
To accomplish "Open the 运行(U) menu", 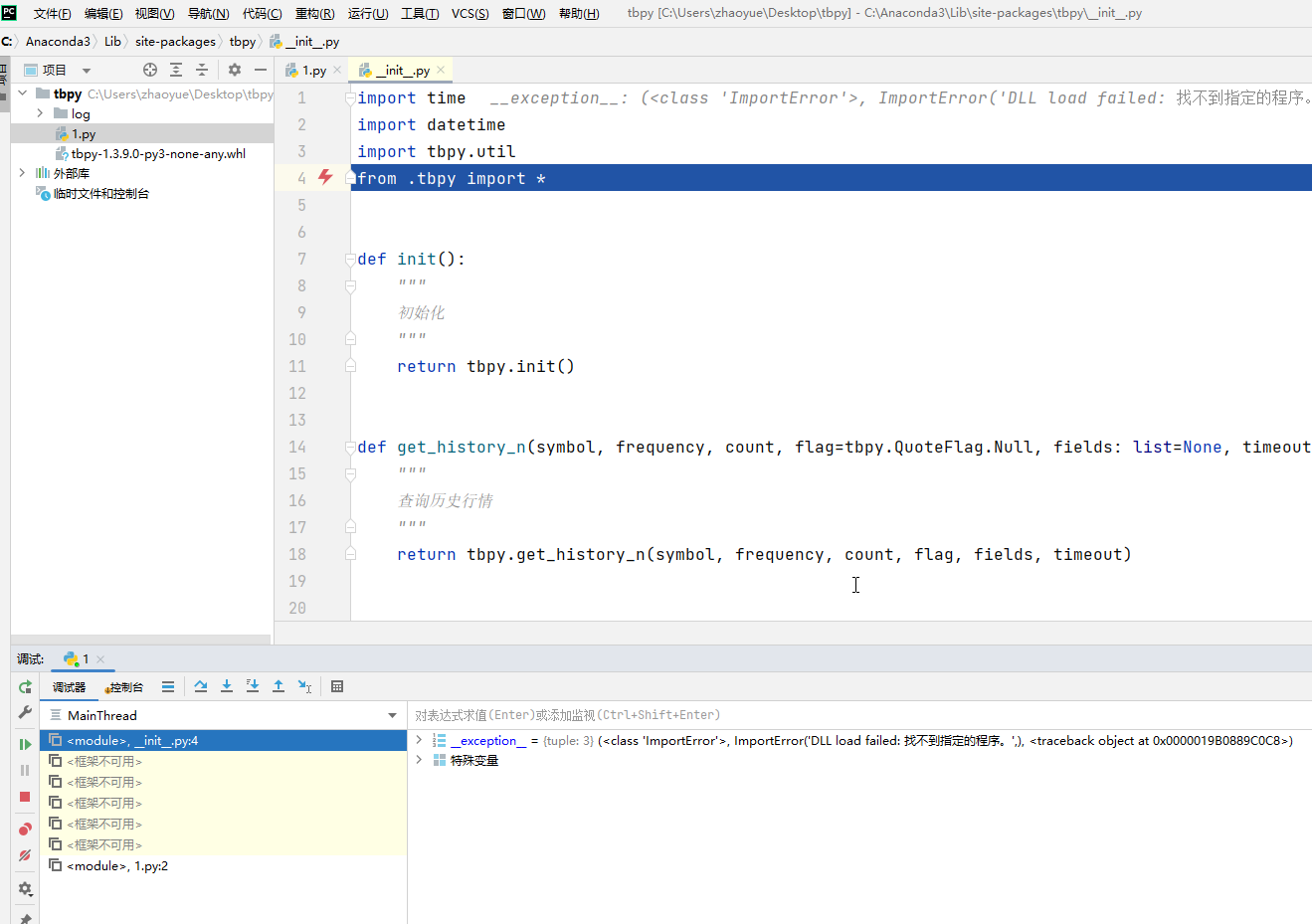I will click(368, 13).
